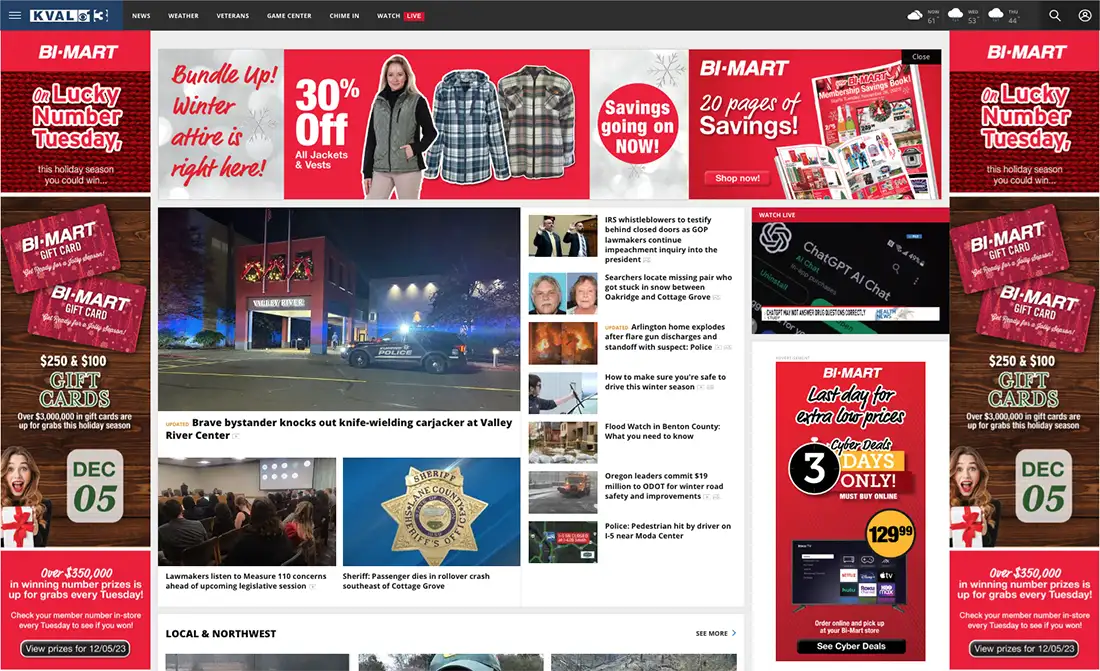Open the search magnifier icon
Screen dimensions: 1100x671
tap(1054, 15)
